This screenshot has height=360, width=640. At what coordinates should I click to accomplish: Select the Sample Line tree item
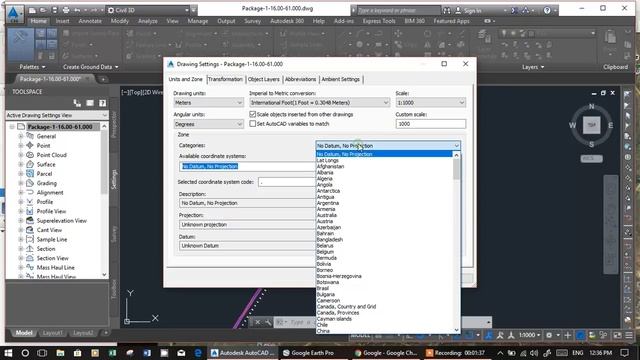(52, 240)
